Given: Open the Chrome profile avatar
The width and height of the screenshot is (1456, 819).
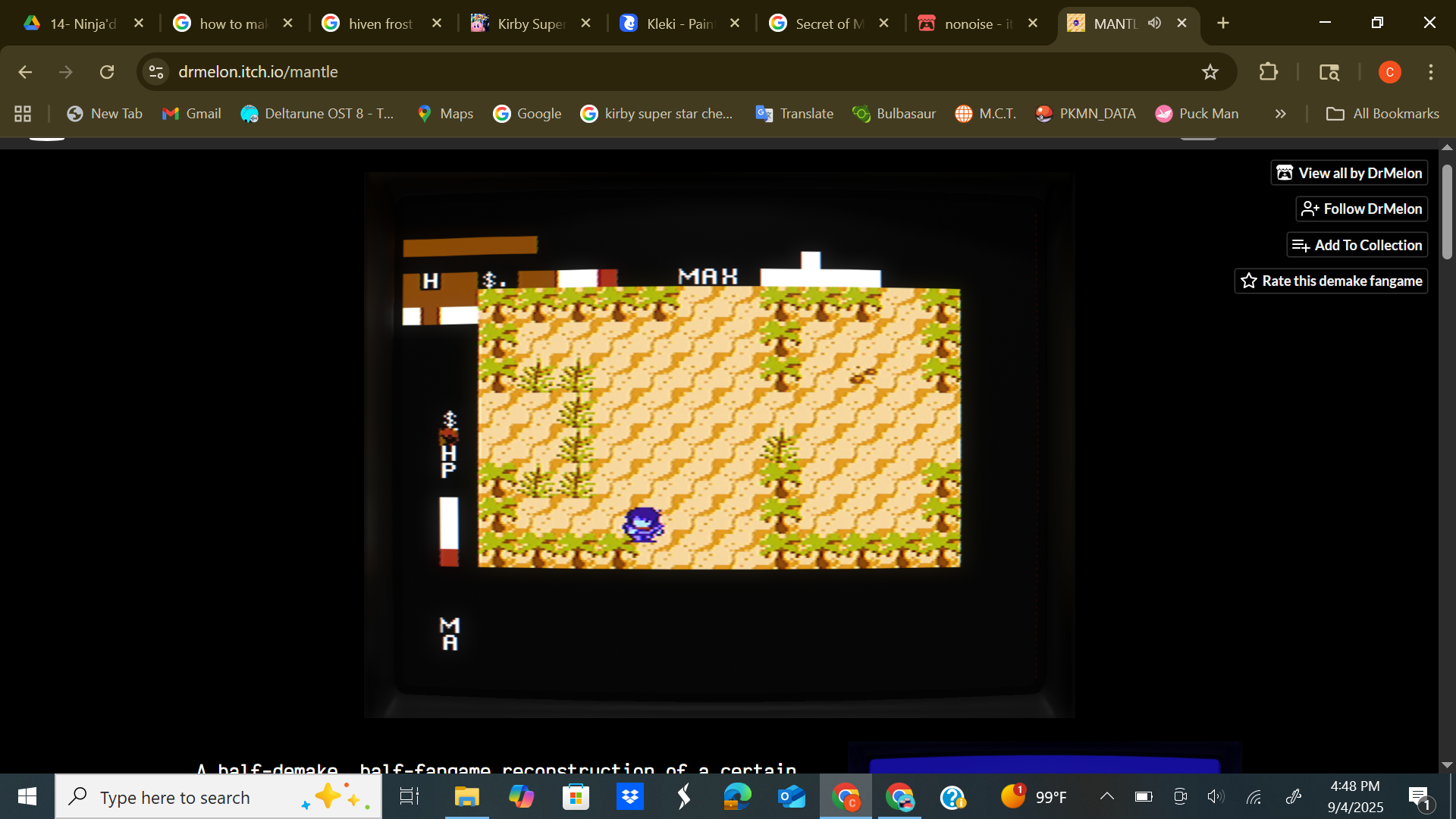Looking at the screenshot, I should tap(1389, 72).
